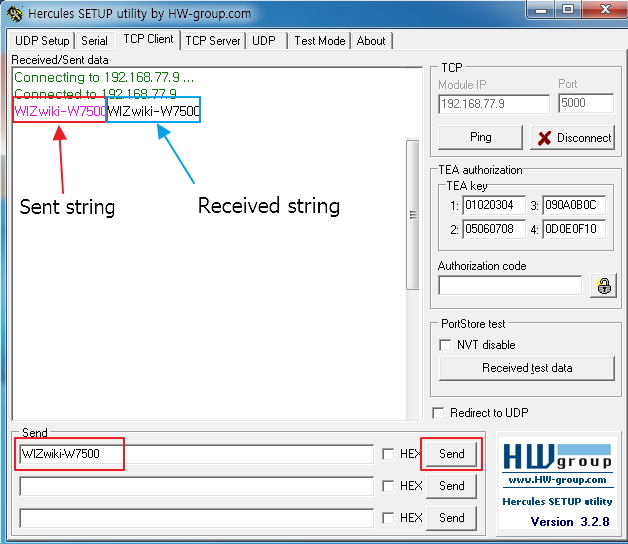Viewport: 628px width, 544px height.
Task: Click TEA key 1 field 01020304
Action: [x=494, y=205]
